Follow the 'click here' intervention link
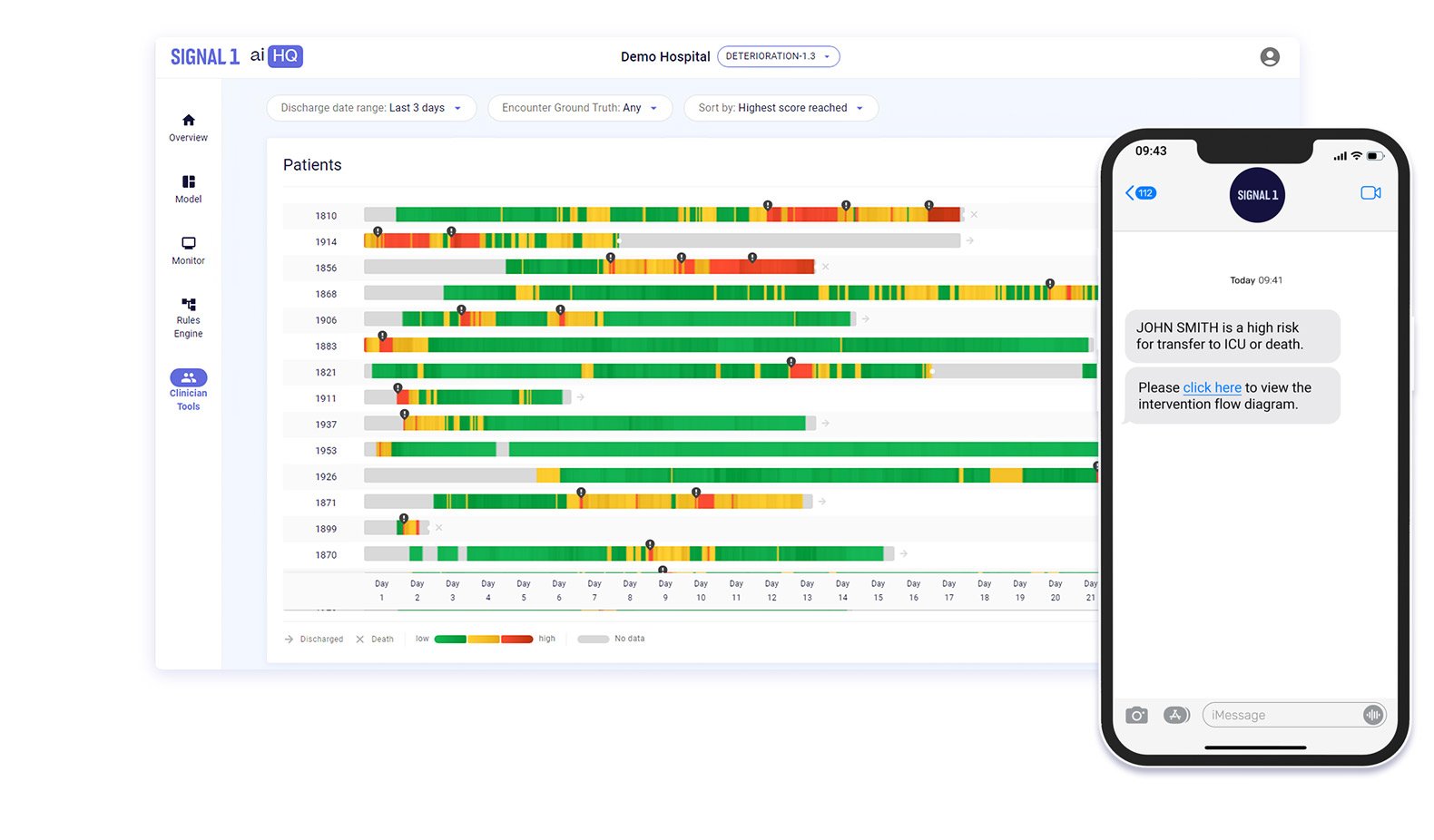 (x=1212, y=387)
